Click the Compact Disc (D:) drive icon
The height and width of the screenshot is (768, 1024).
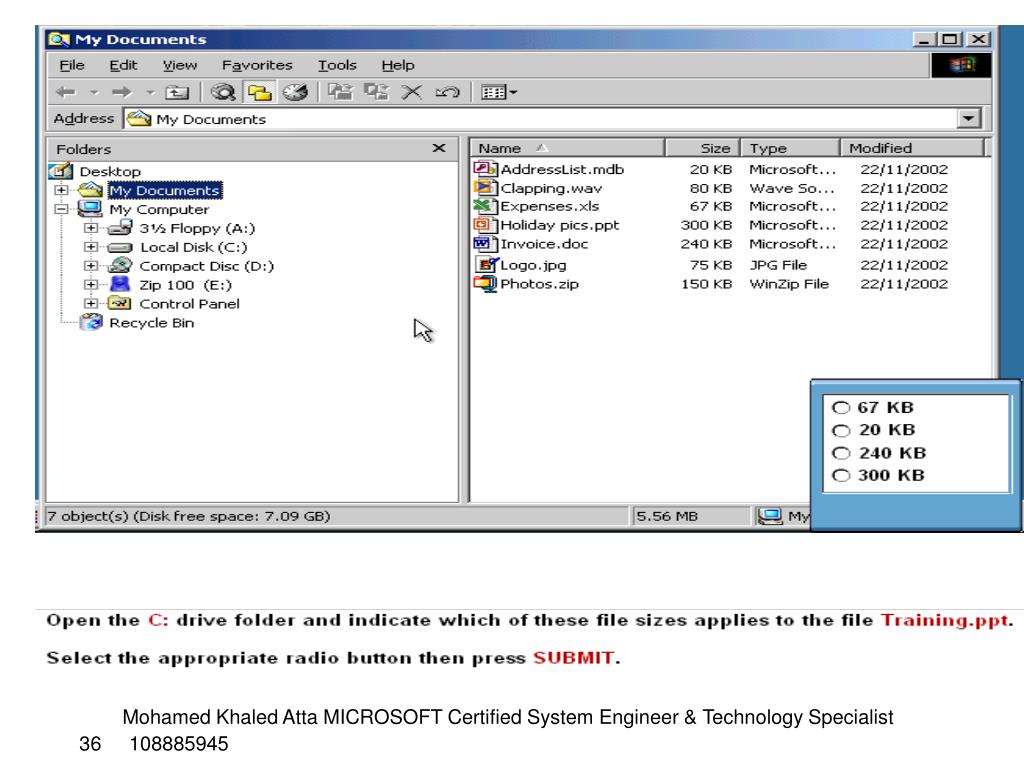[120, 265]
